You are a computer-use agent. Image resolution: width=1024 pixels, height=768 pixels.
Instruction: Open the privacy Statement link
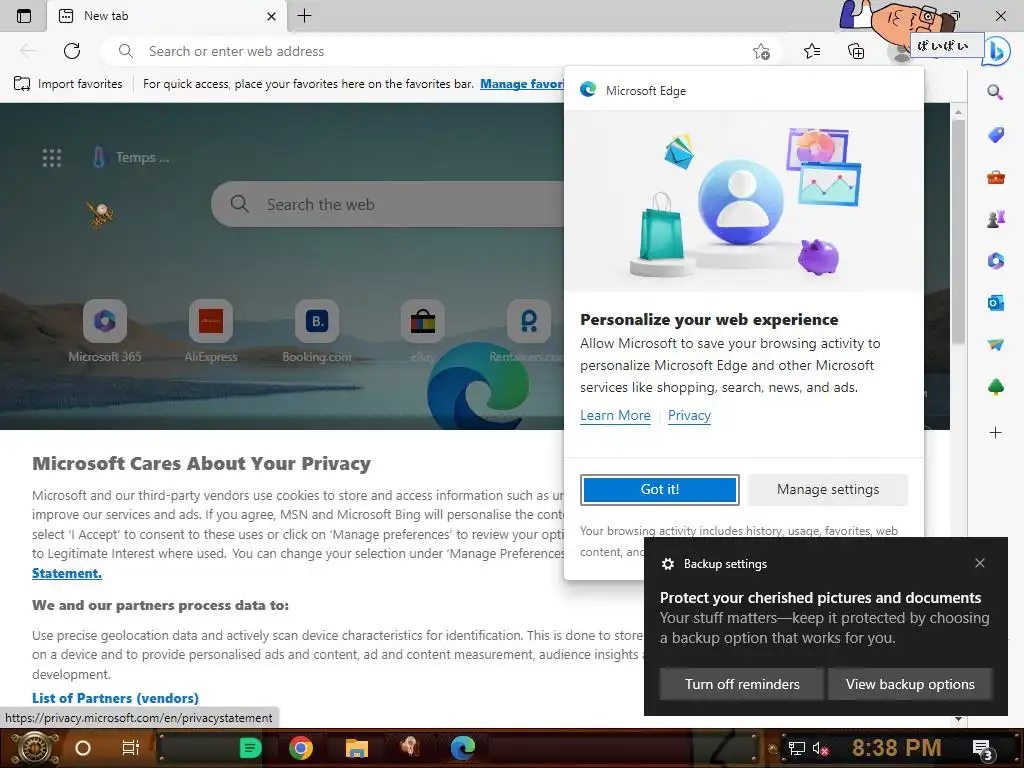[67, 573]
